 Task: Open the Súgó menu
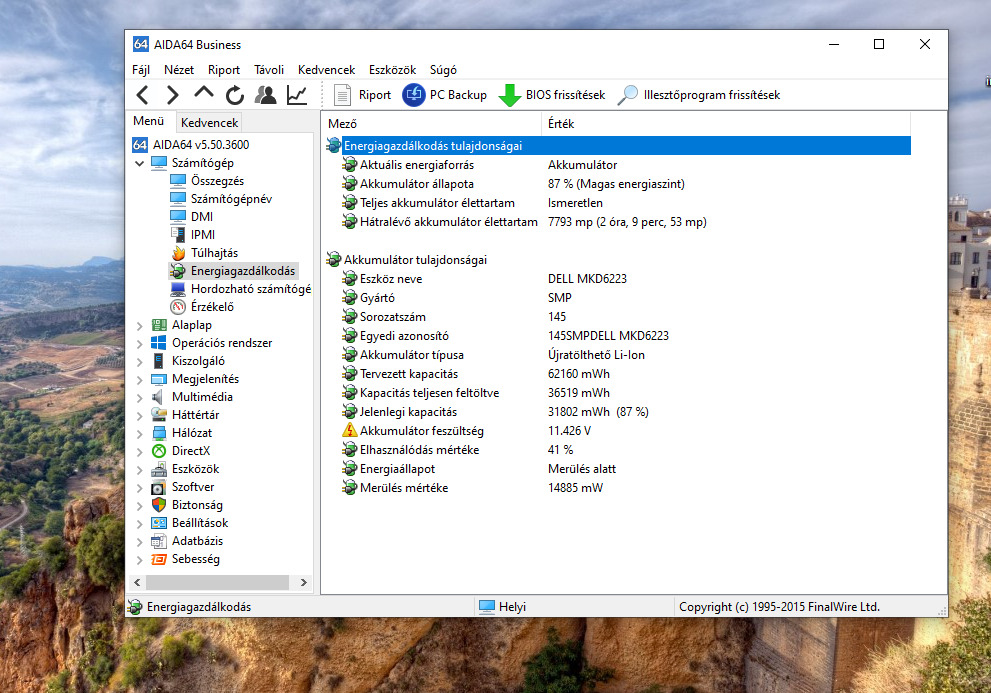click(x=443, y=70)
